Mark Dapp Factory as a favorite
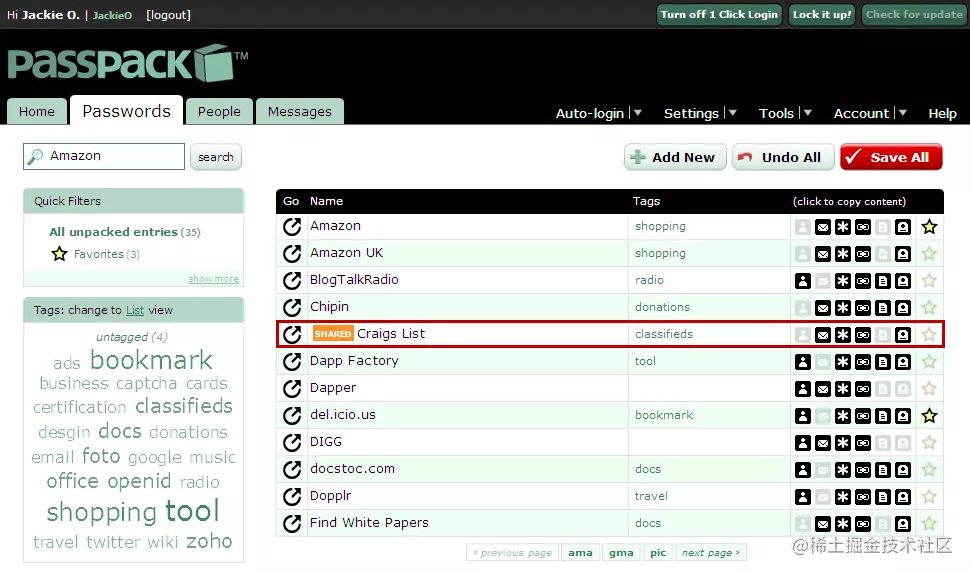Screen dimensions: 970x573 [929, 362]
